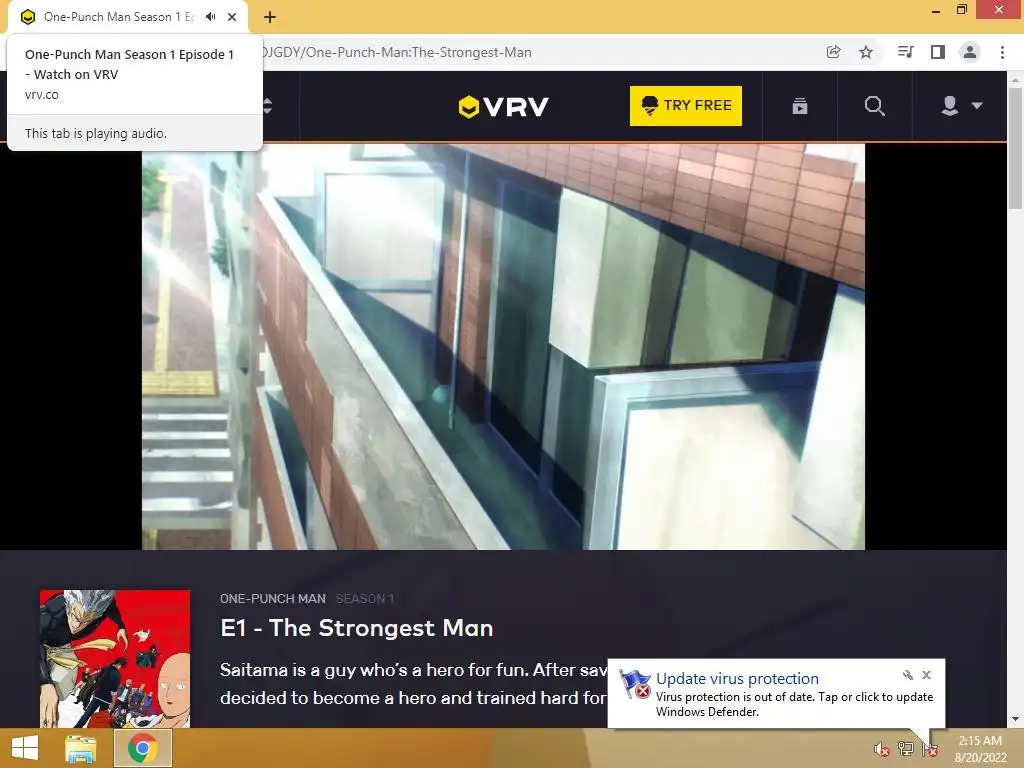Viewport: 1024px width, 768px height.
Task: Open the watchlist icon in VRV header
Action: tap(800, 106)
